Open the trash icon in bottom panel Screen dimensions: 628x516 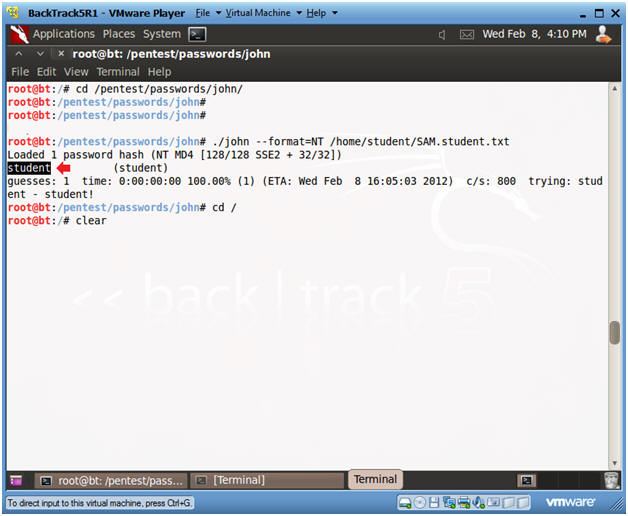click(x=612, y=480)
